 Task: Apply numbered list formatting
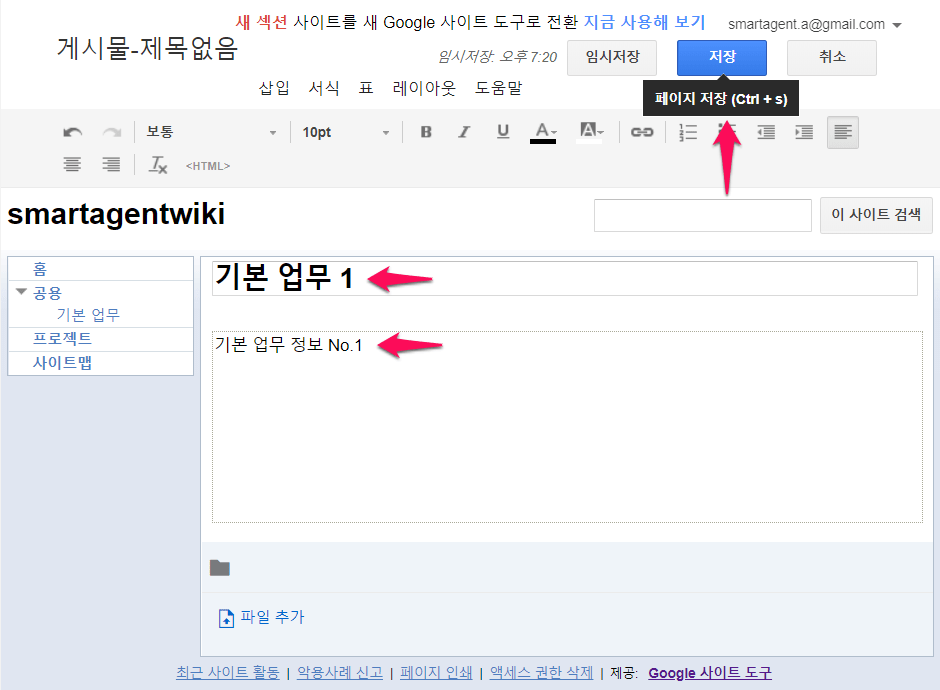click(x=688, y=132)
